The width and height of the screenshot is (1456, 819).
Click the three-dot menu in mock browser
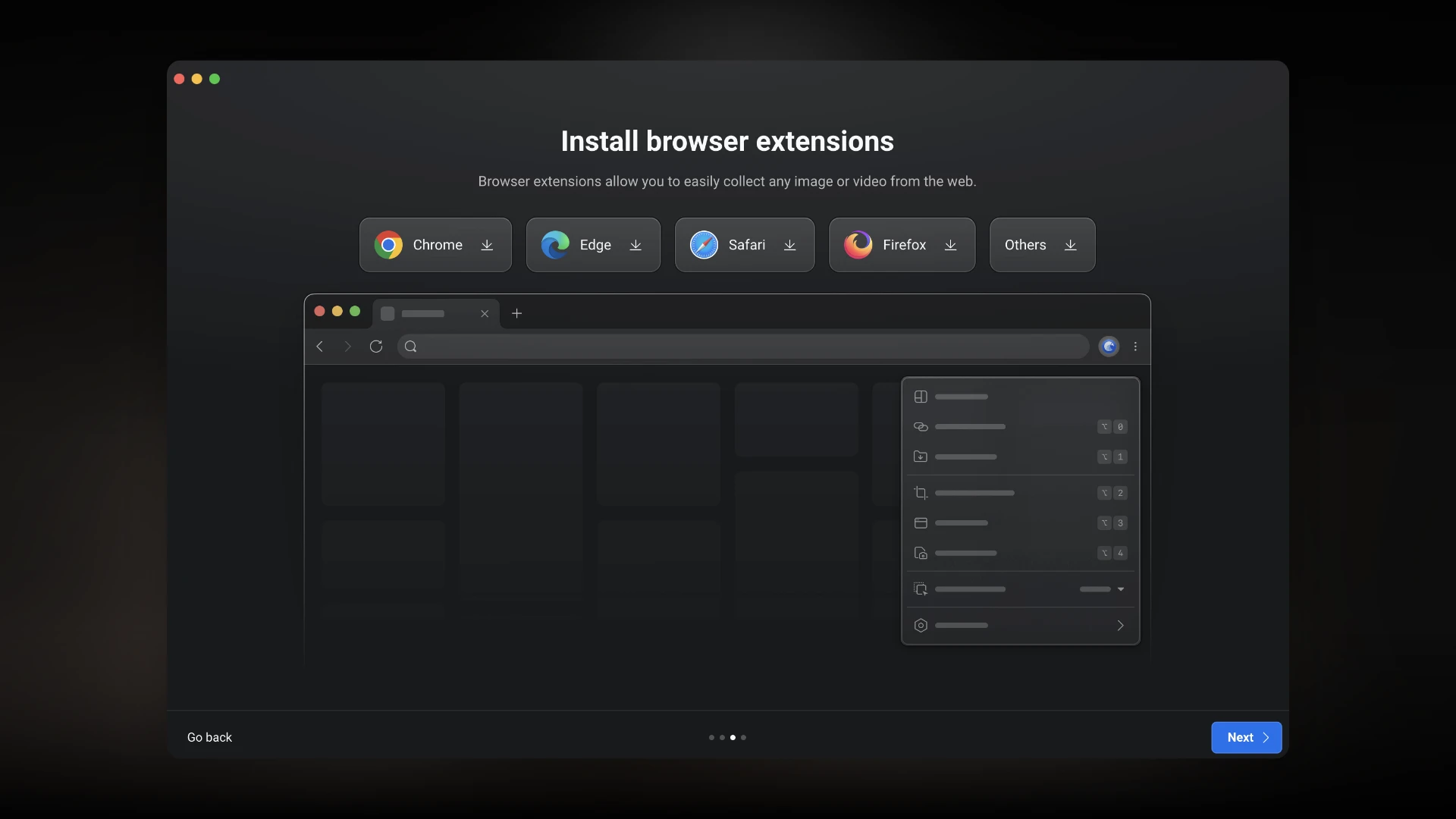(1135, 347)
